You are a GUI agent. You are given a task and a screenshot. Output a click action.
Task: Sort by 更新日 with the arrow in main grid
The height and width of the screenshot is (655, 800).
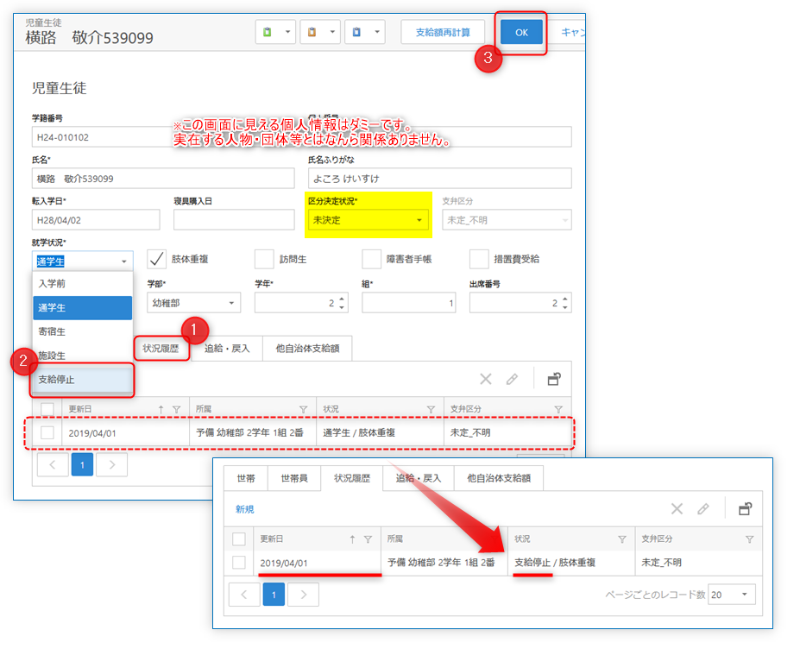pos(161,409)
